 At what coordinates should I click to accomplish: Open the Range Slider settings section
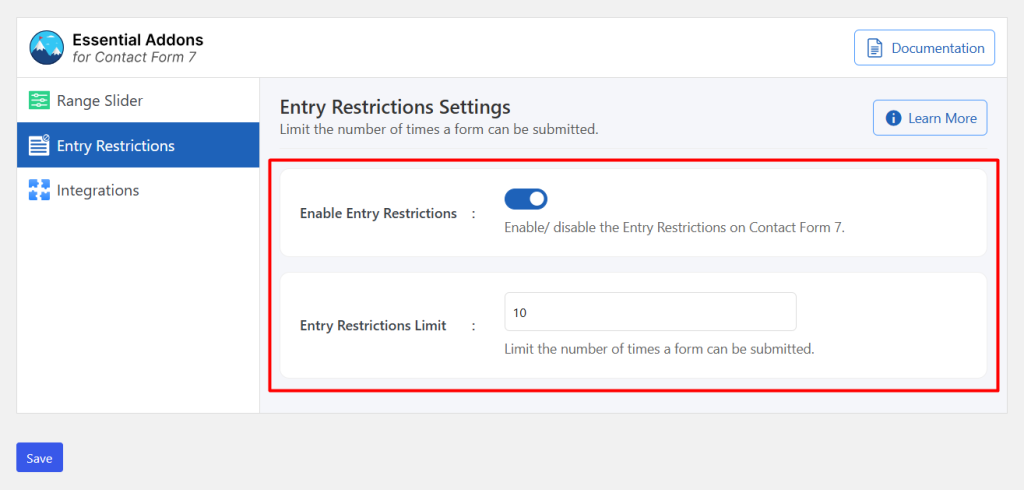pos(138,101)
